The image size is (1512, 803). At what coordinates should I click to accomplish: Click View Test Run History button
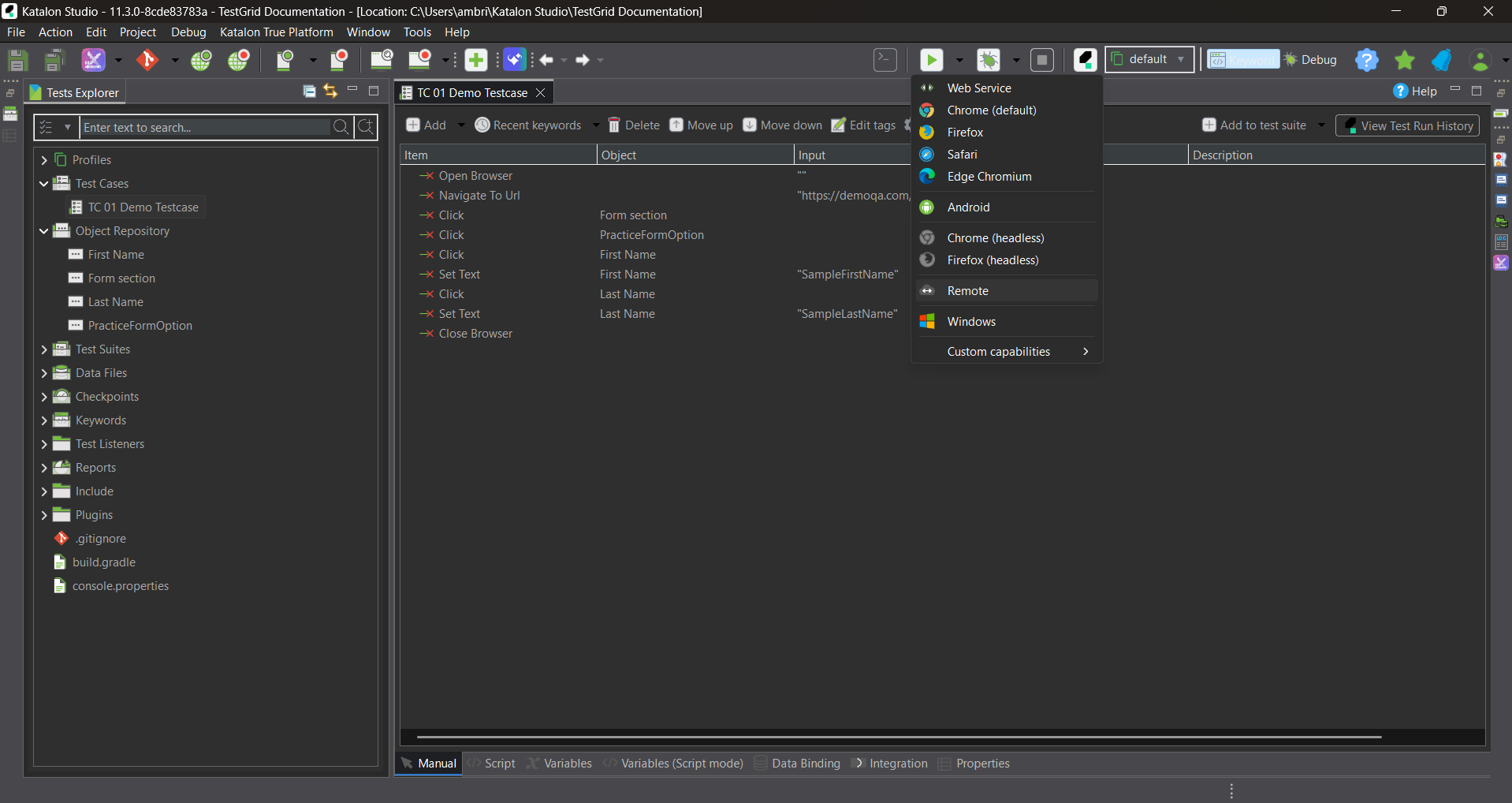pos(1408,125)
